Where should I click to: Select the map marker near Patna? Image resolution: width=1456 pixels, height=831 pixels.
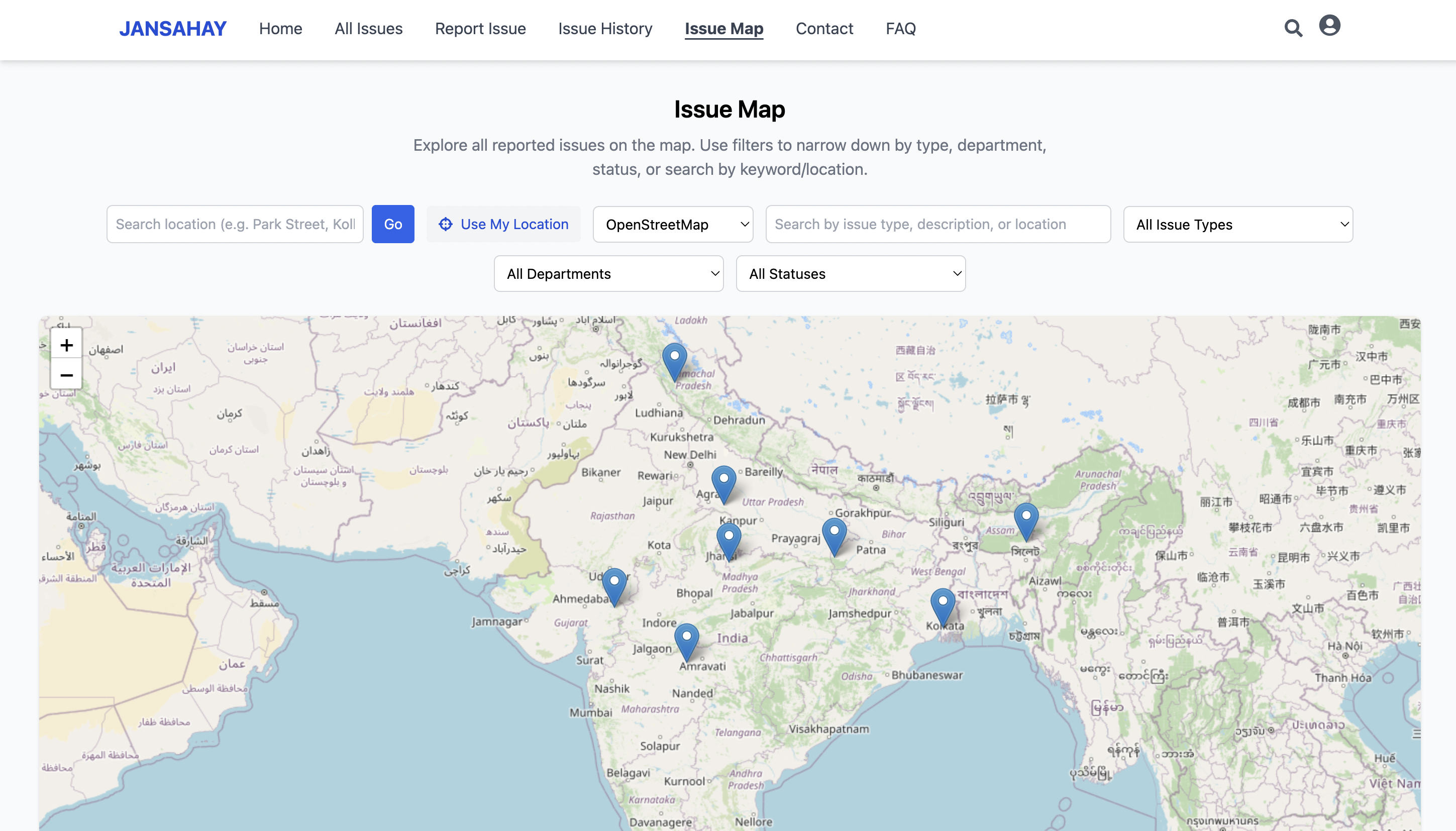(x=834, y=537)
